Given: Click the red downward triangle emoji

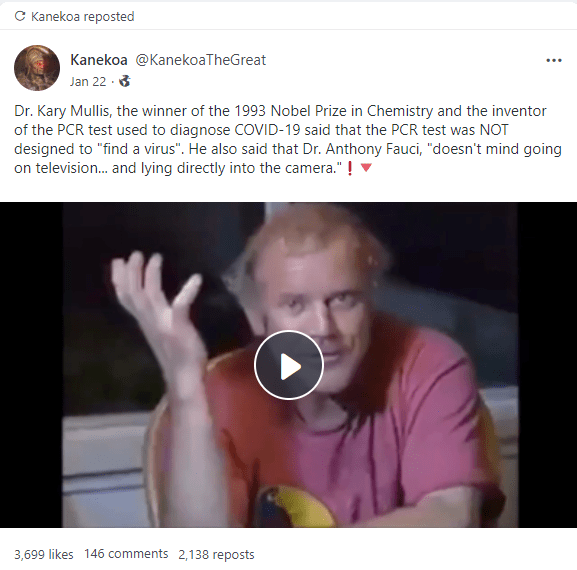Looking at the screenshot, I should point(366,168).
